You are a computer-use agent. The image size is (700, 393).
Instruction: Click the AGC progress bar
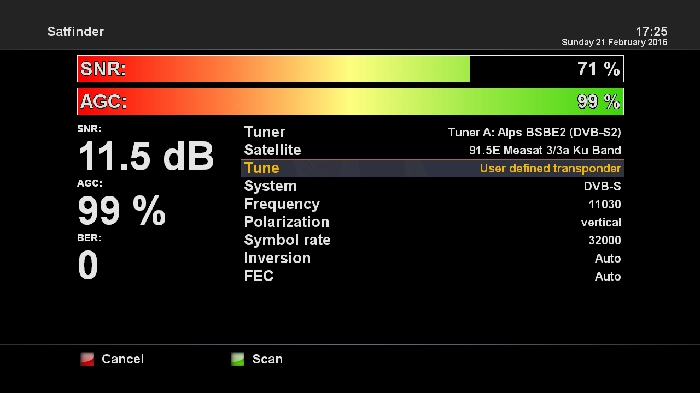click(350, 101)
